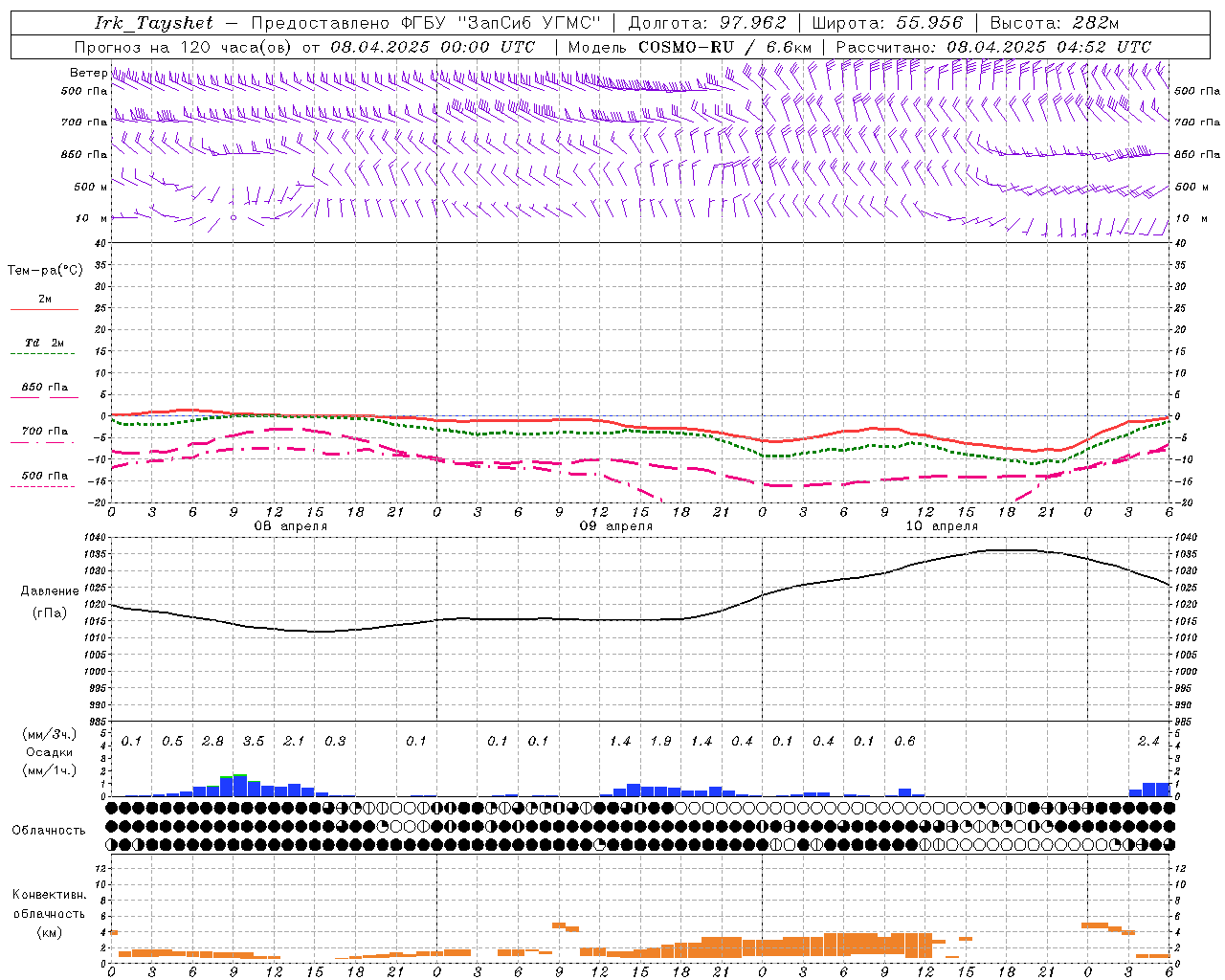Click the 0.6 precipitation total
This screenshot has height=980, width=1225.
pos(904,742)
